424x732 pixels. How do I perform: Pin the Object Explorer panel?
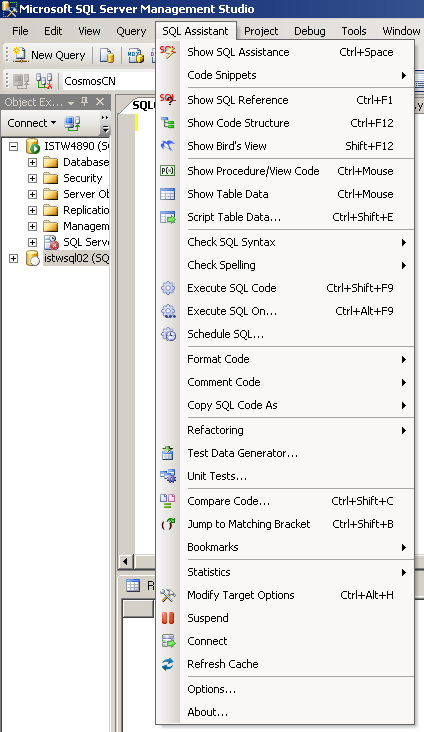[85, 101]
